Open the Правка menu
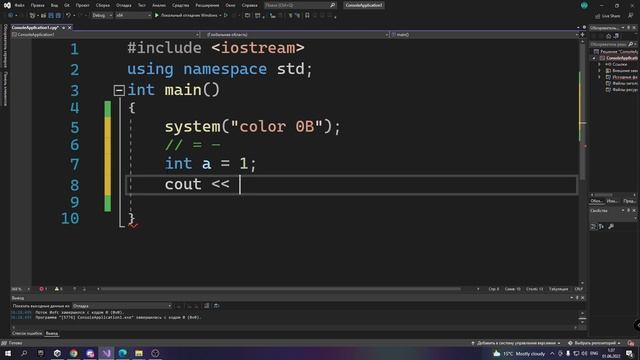640x360 pixels. pyautogui.click(x=37, y=5)
